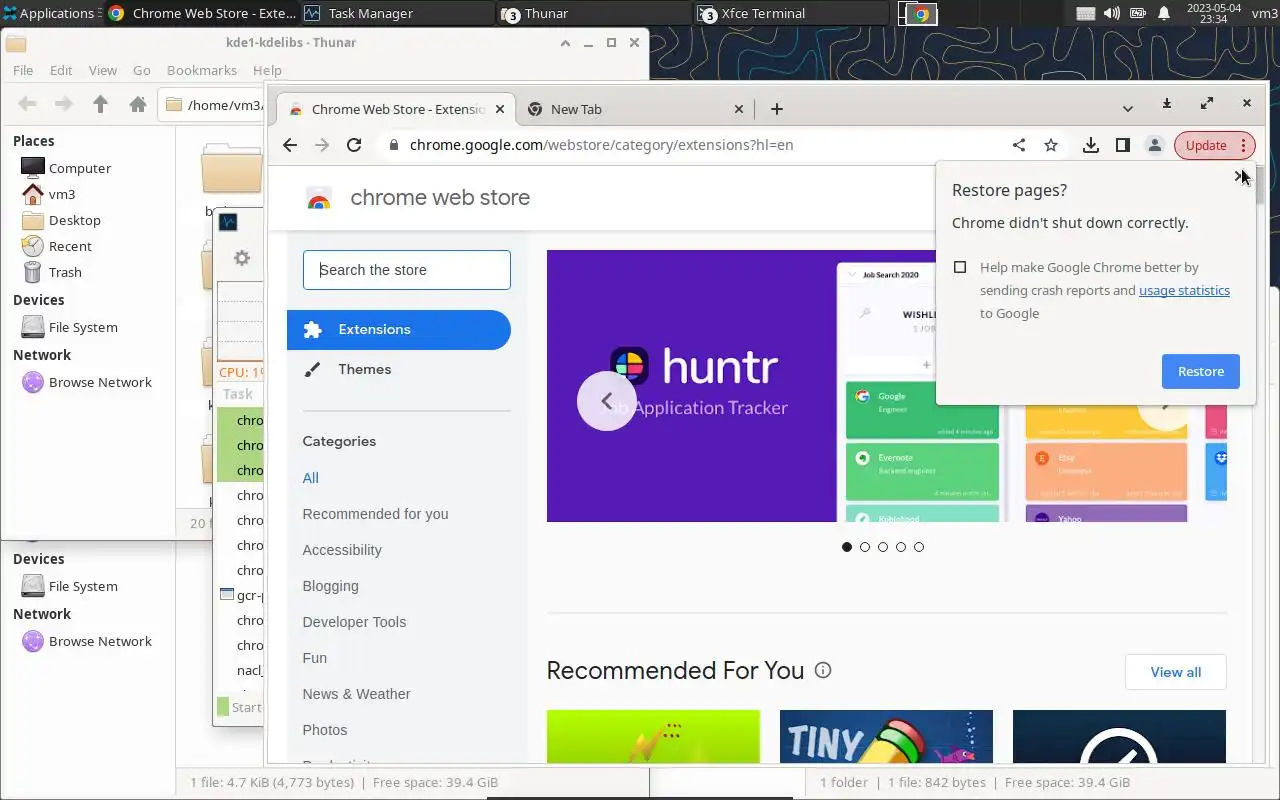
Task: Select the first carousel dot
Action: [847, 547]
